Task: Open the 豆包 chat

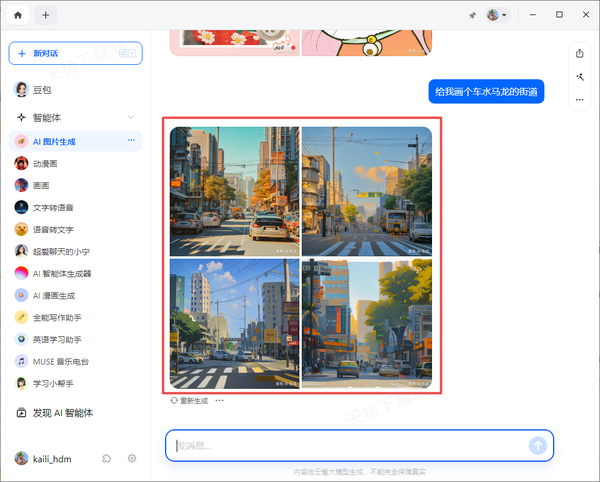Action: [x=42, y=89]
